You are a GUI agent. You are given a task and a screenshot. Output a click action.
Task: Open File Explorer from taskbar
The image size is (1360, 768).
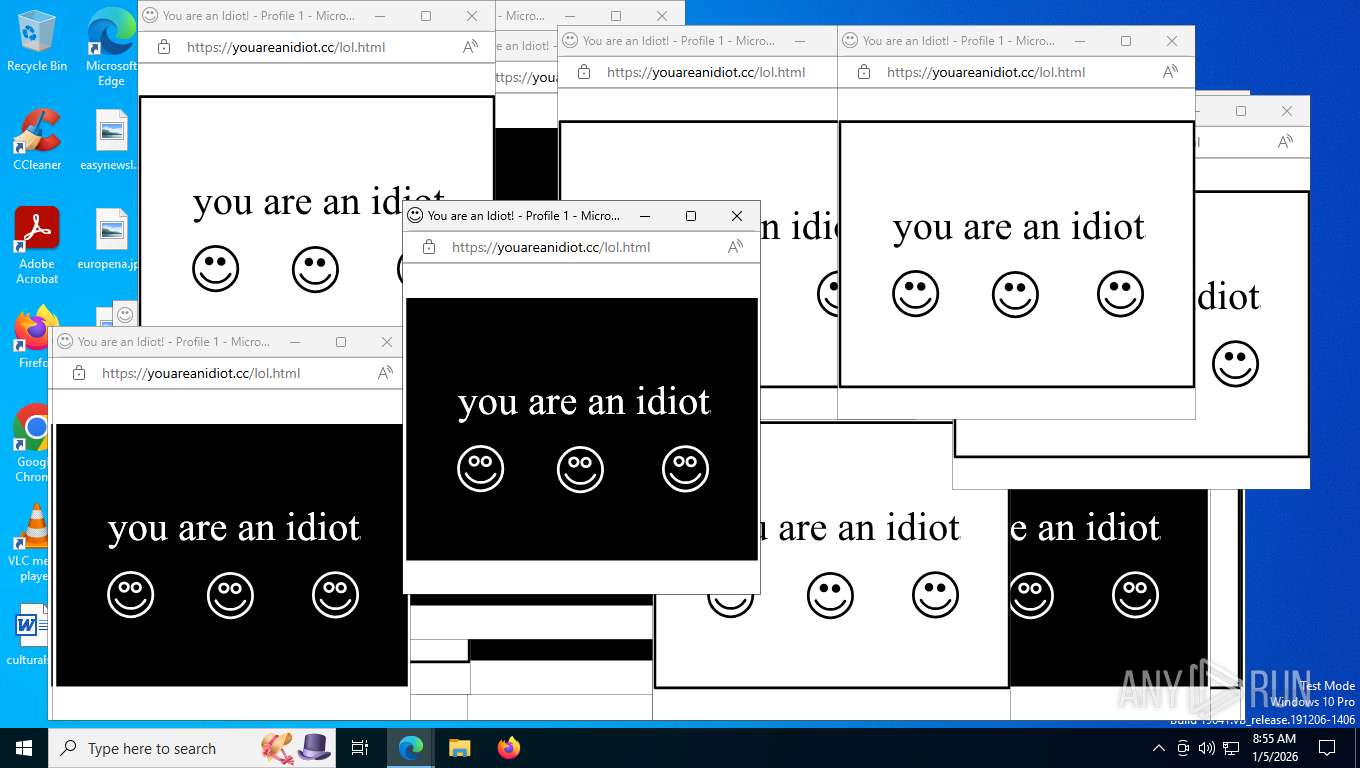(459, 748)
